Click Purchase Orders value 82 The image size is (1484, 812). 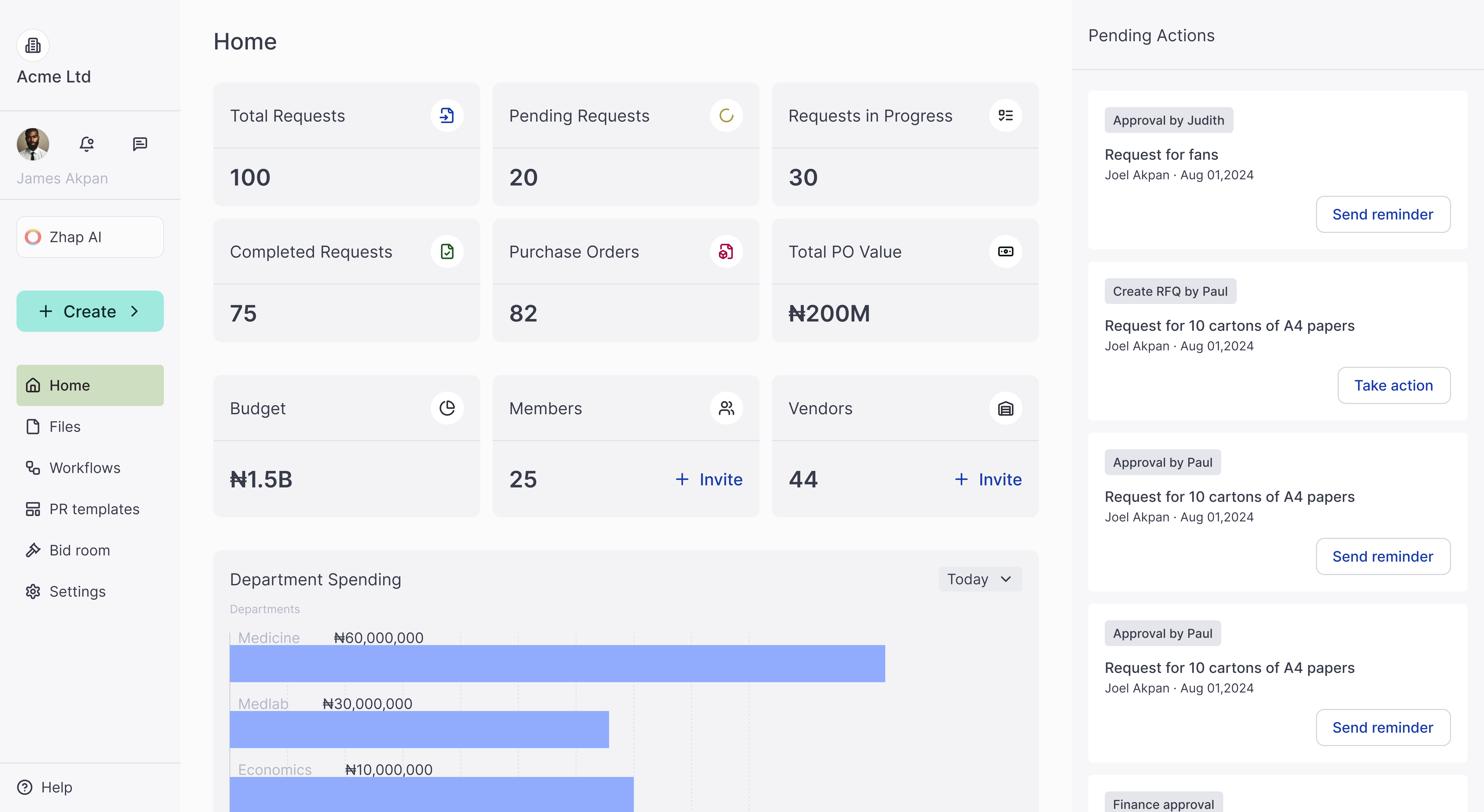point(523,313)
